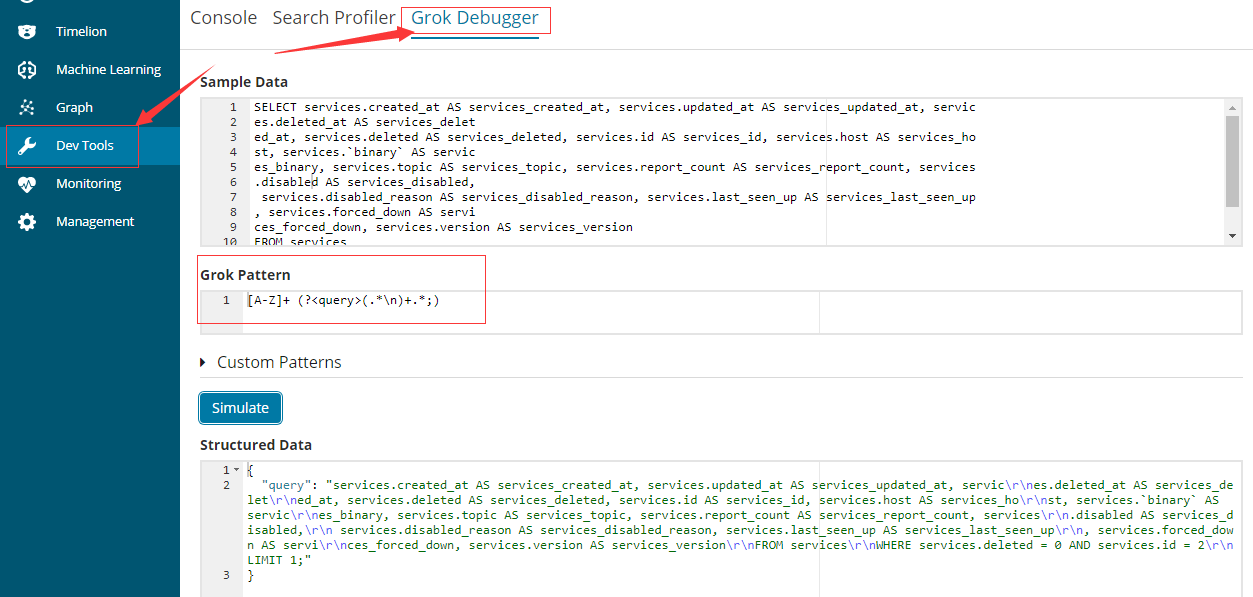
Task: Switch to the Console tab
Action: [x=223, y=18]
